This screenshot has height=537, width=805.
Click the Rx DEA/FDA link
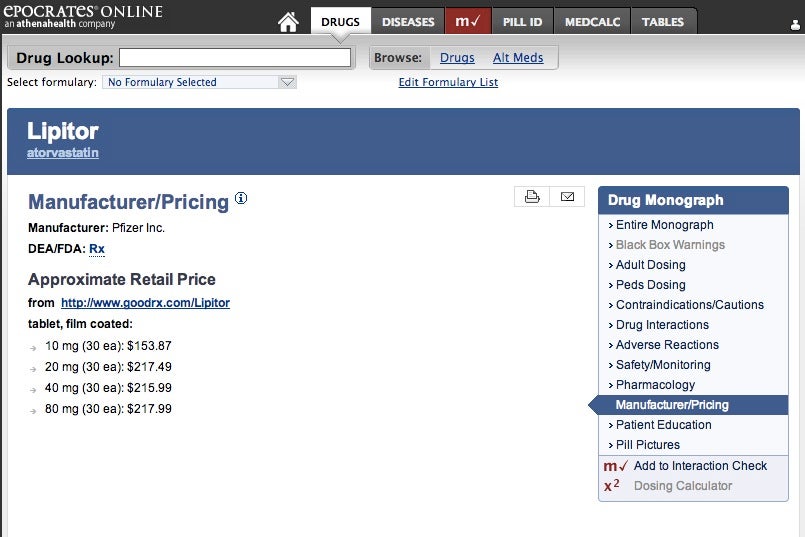[x=97, y=248]
